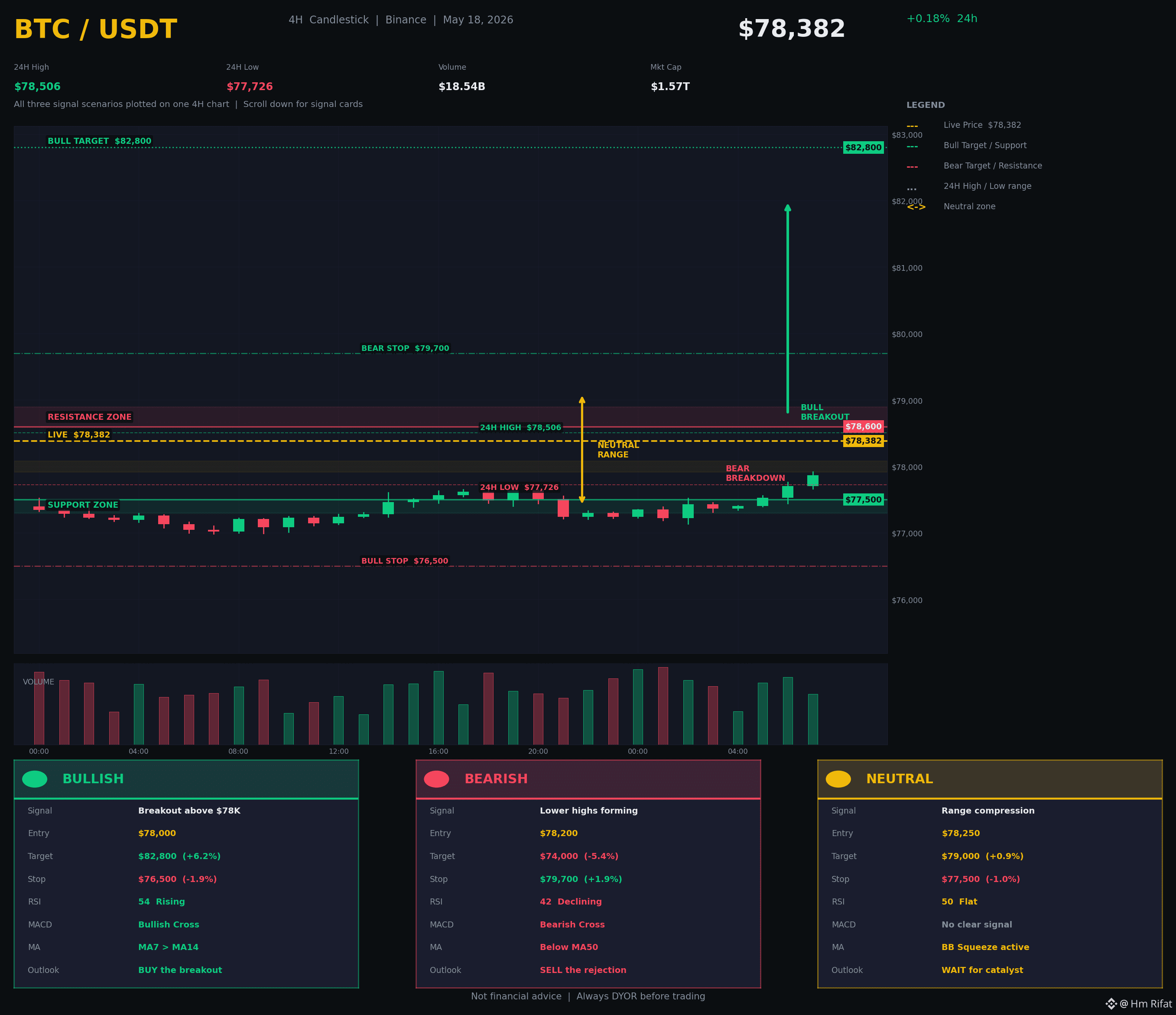Viewport: 1176px width, 1015px height.
Task: Click the large $78,382 price in the header
Action: click(x=792, y=29)
